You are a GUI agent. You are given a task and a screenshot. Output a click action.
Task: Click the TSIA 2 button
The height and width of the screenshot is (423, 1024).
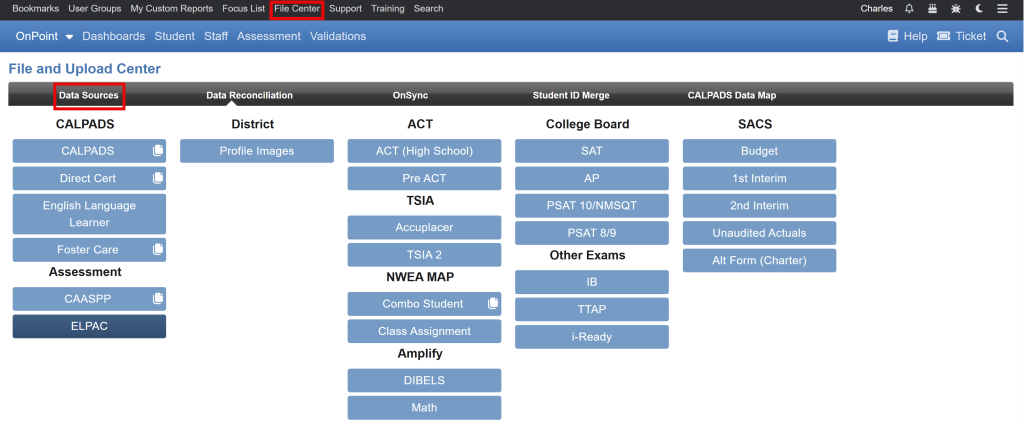tap(424, 255)
